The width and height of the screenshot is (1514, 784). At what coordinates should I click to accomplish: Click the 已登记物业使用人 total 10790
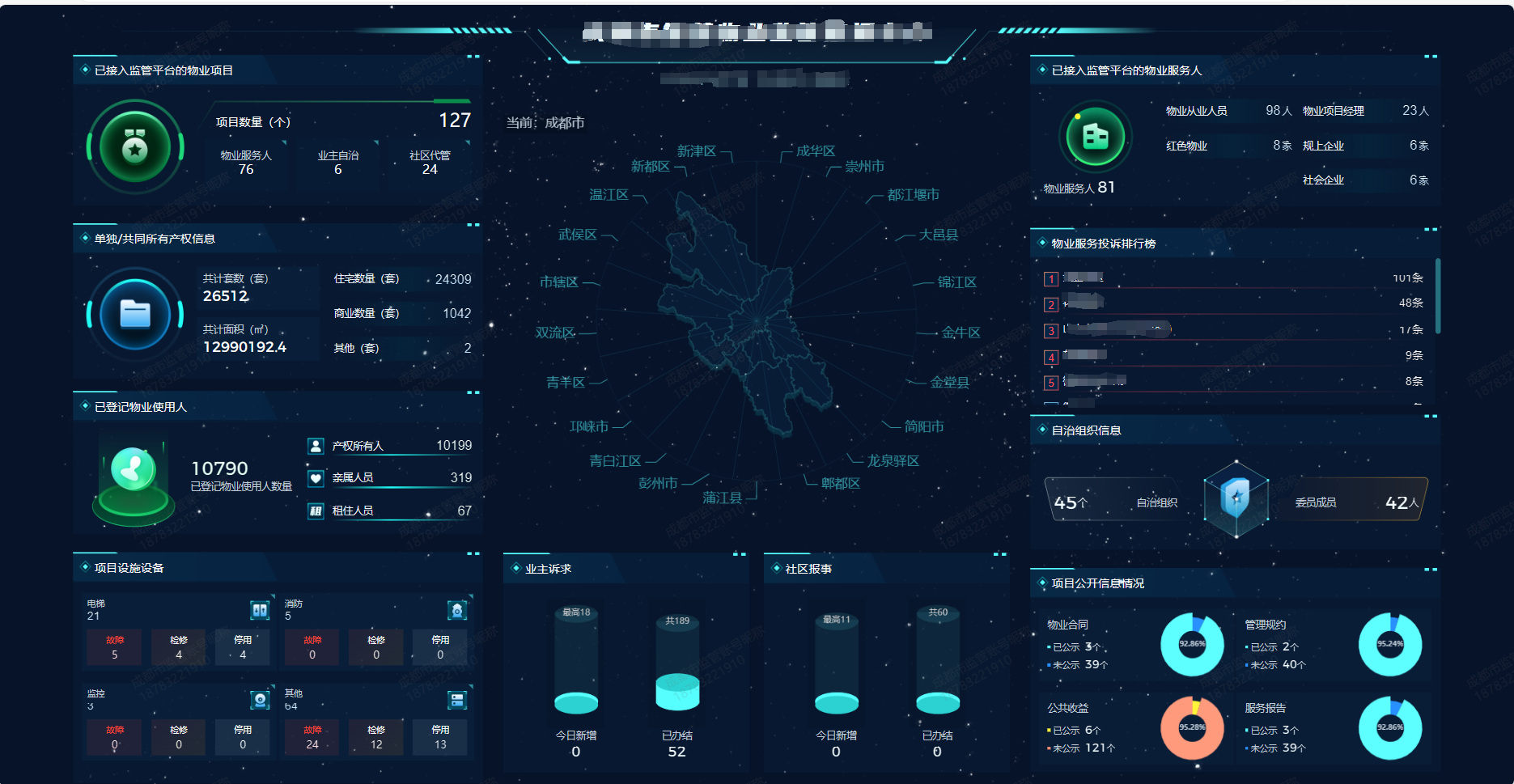tap(219, 468)
